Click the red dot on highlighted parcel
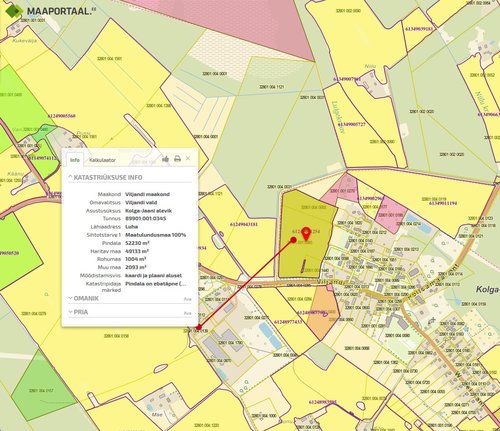 [294, 240]
